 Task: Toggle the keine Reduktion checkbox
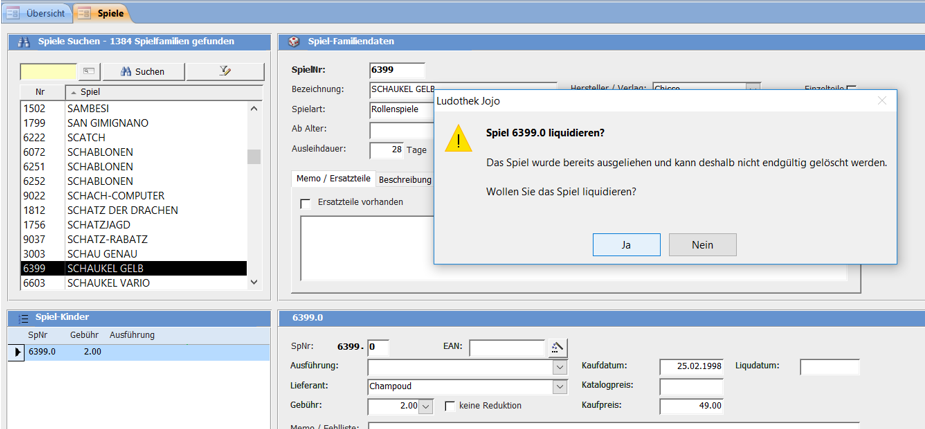pyautogui.click(x=450, y=406)
